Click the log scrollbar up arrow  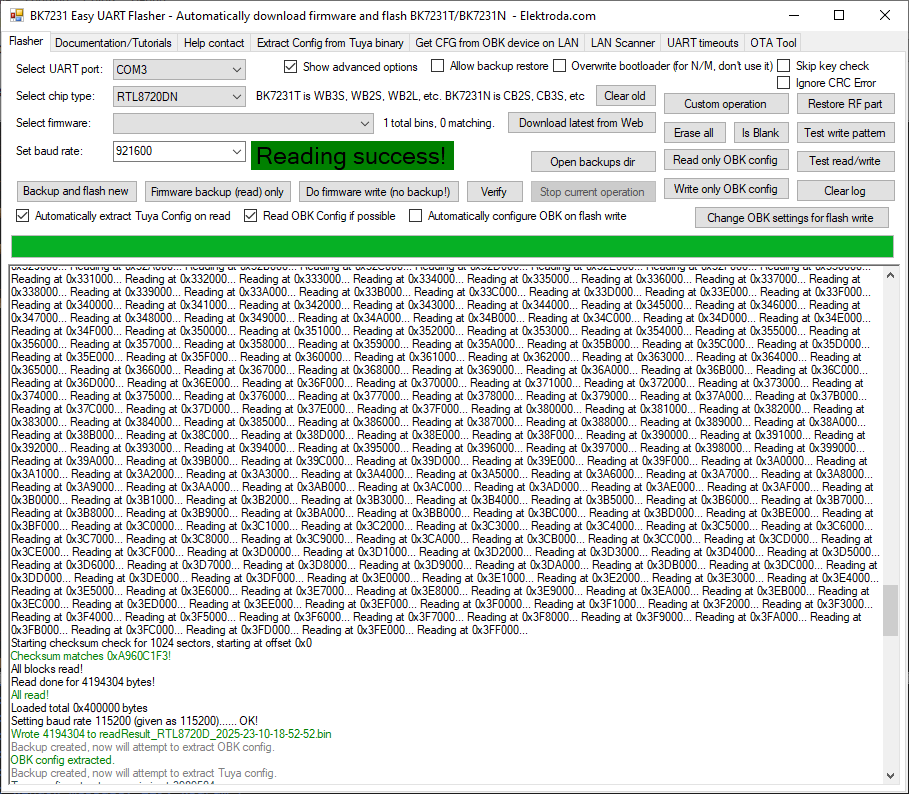tap(890, 276)
